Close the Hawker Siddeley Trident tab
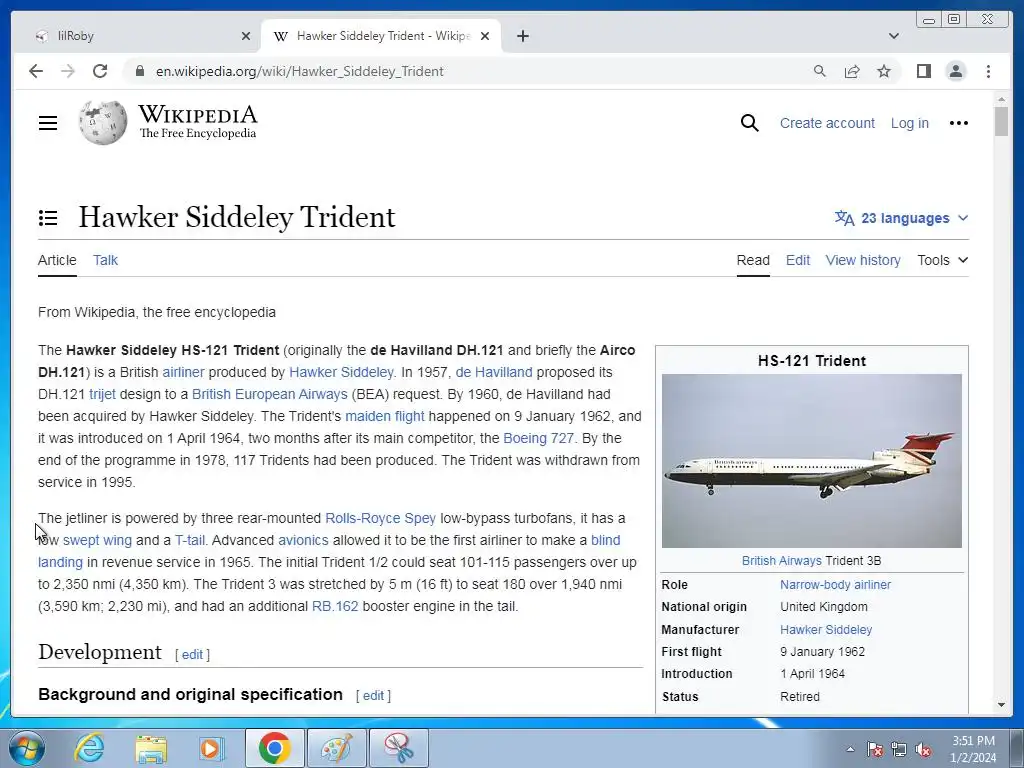This screenshot has width=1024, height=768. [485, 36]
